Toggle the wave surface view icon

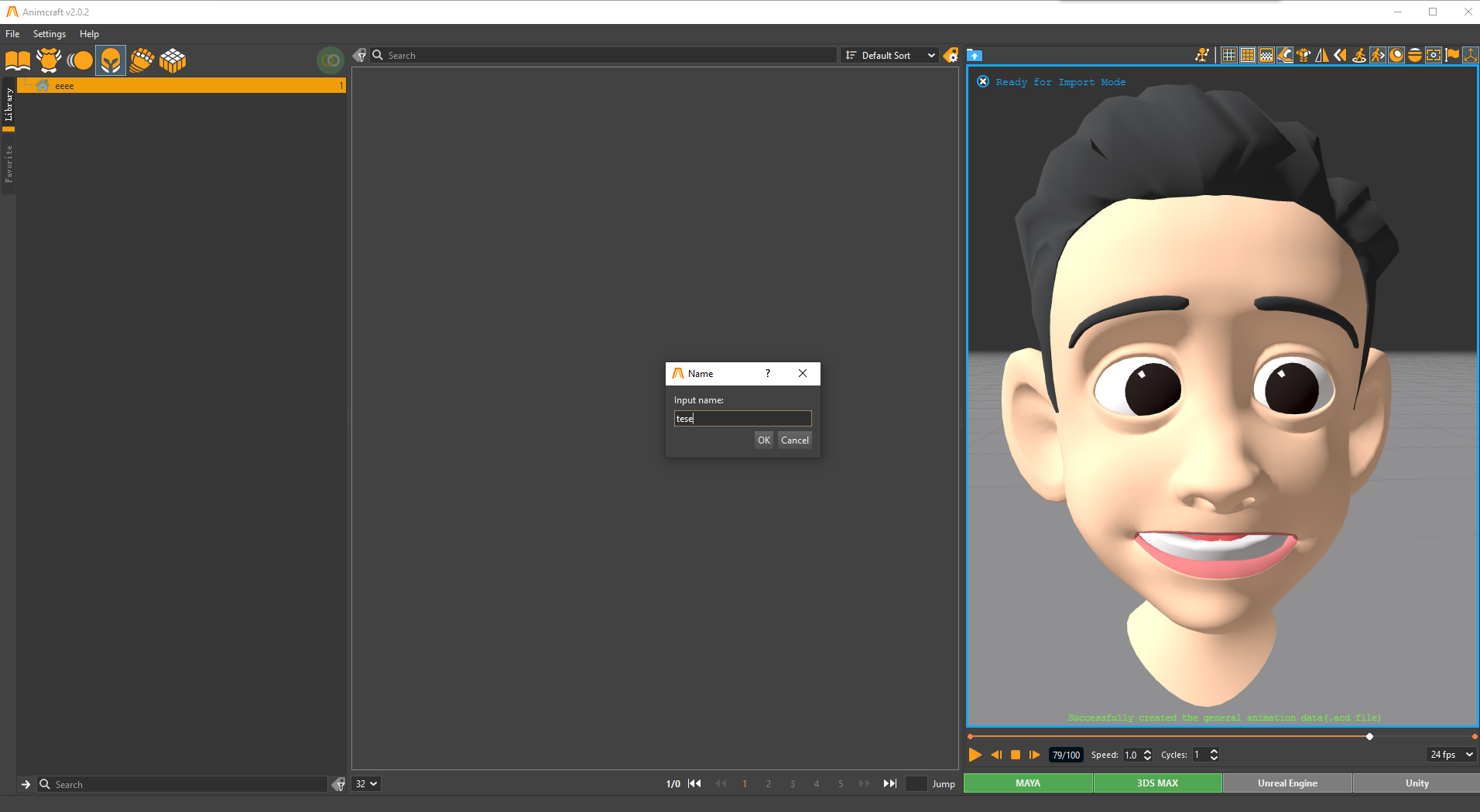coord(1285,55)
